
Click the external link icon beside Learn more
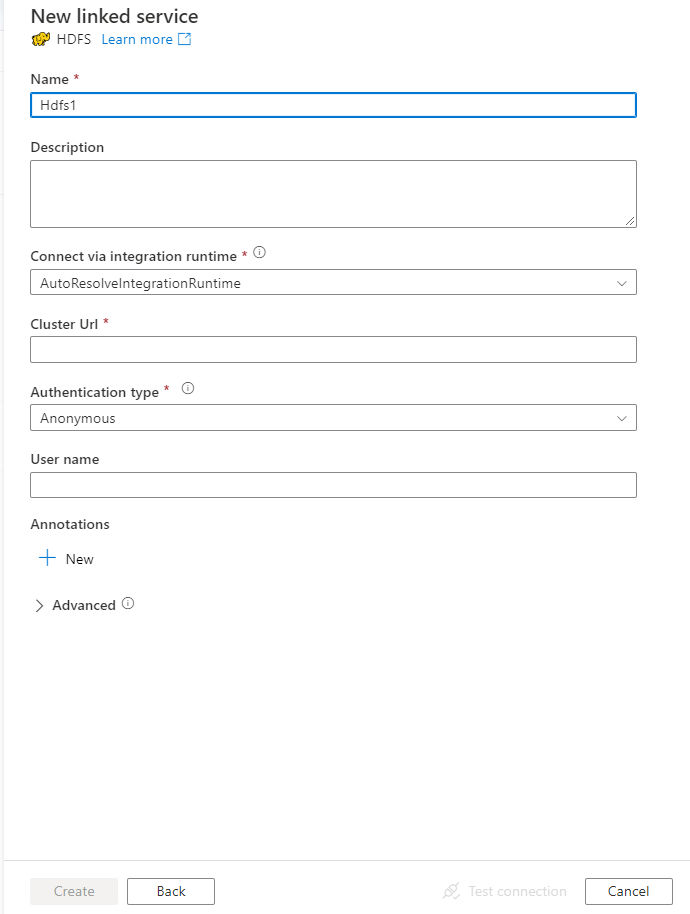tap(183, 39)
